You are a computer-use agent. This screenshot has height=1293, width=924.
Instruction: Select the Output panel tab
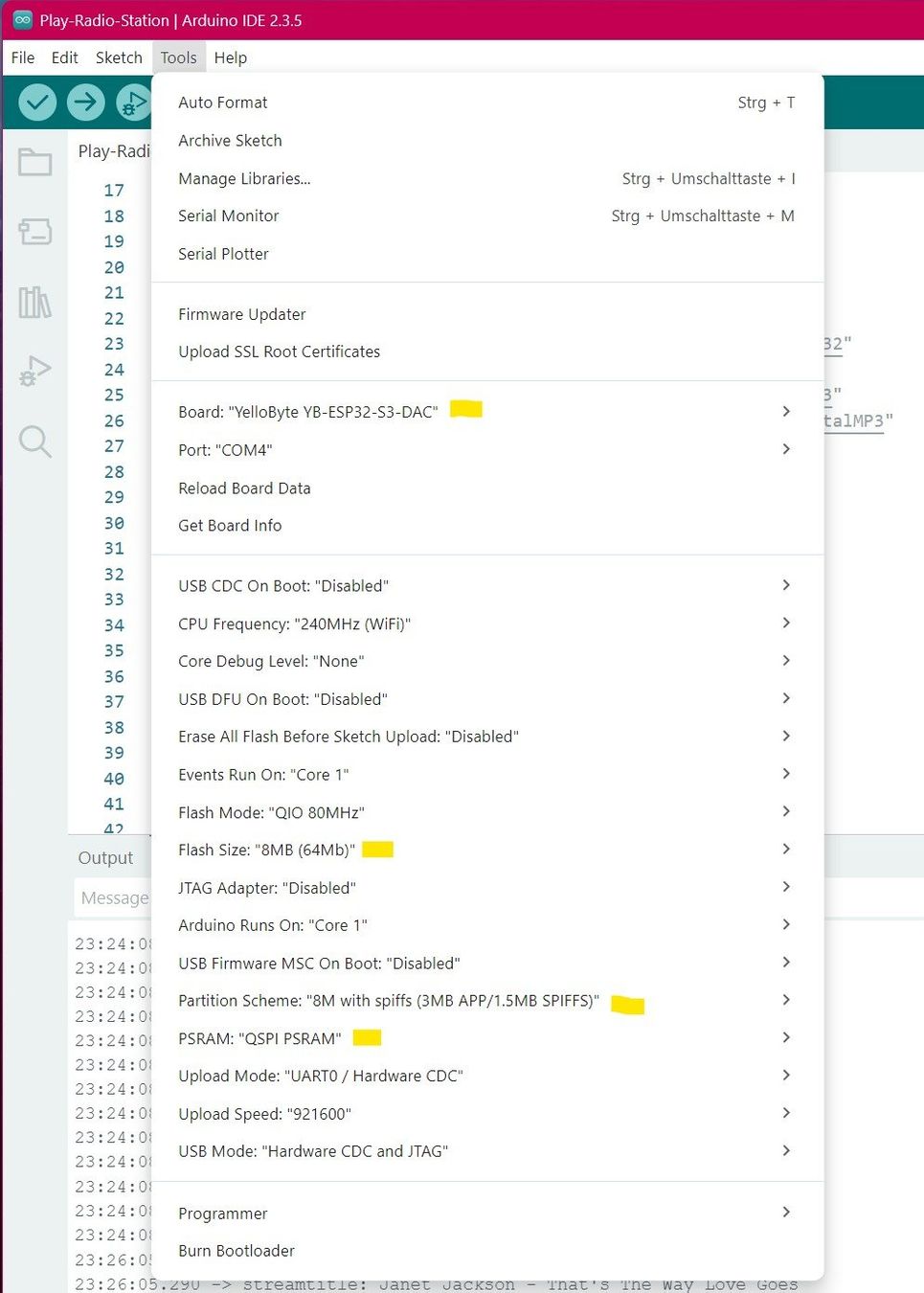tap(105, 858)
